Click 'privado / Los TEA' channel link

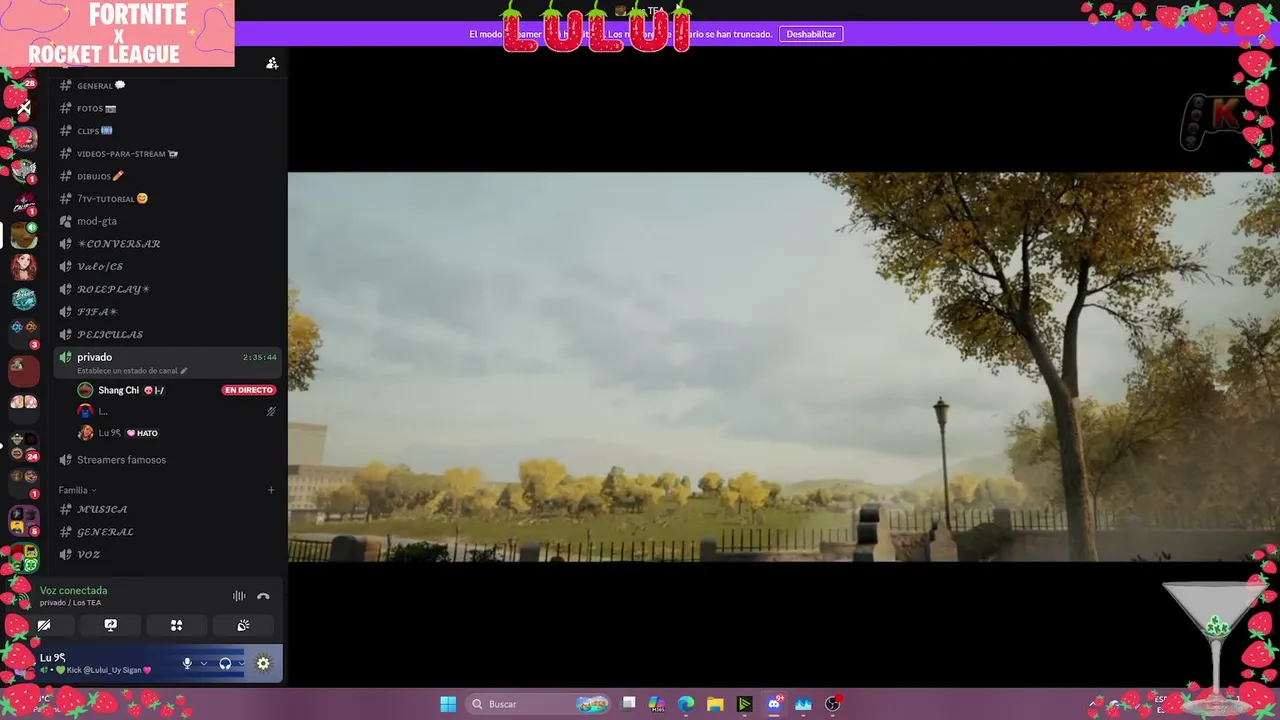coord(70,603)
